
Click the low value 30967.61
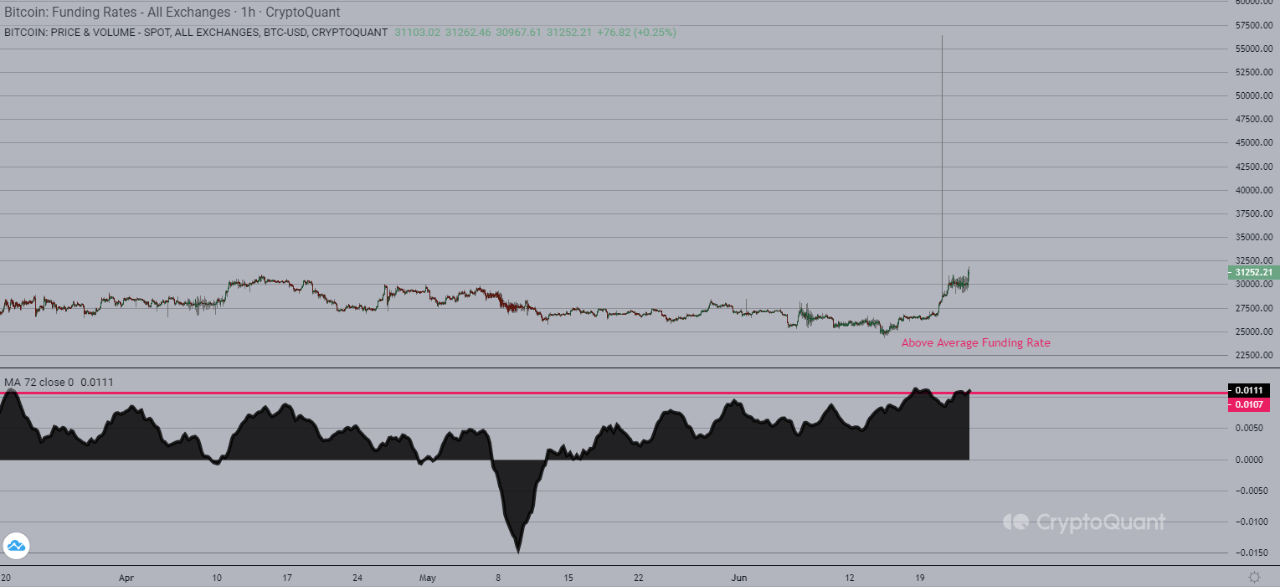pyautogui.click(x=519, y=32)
